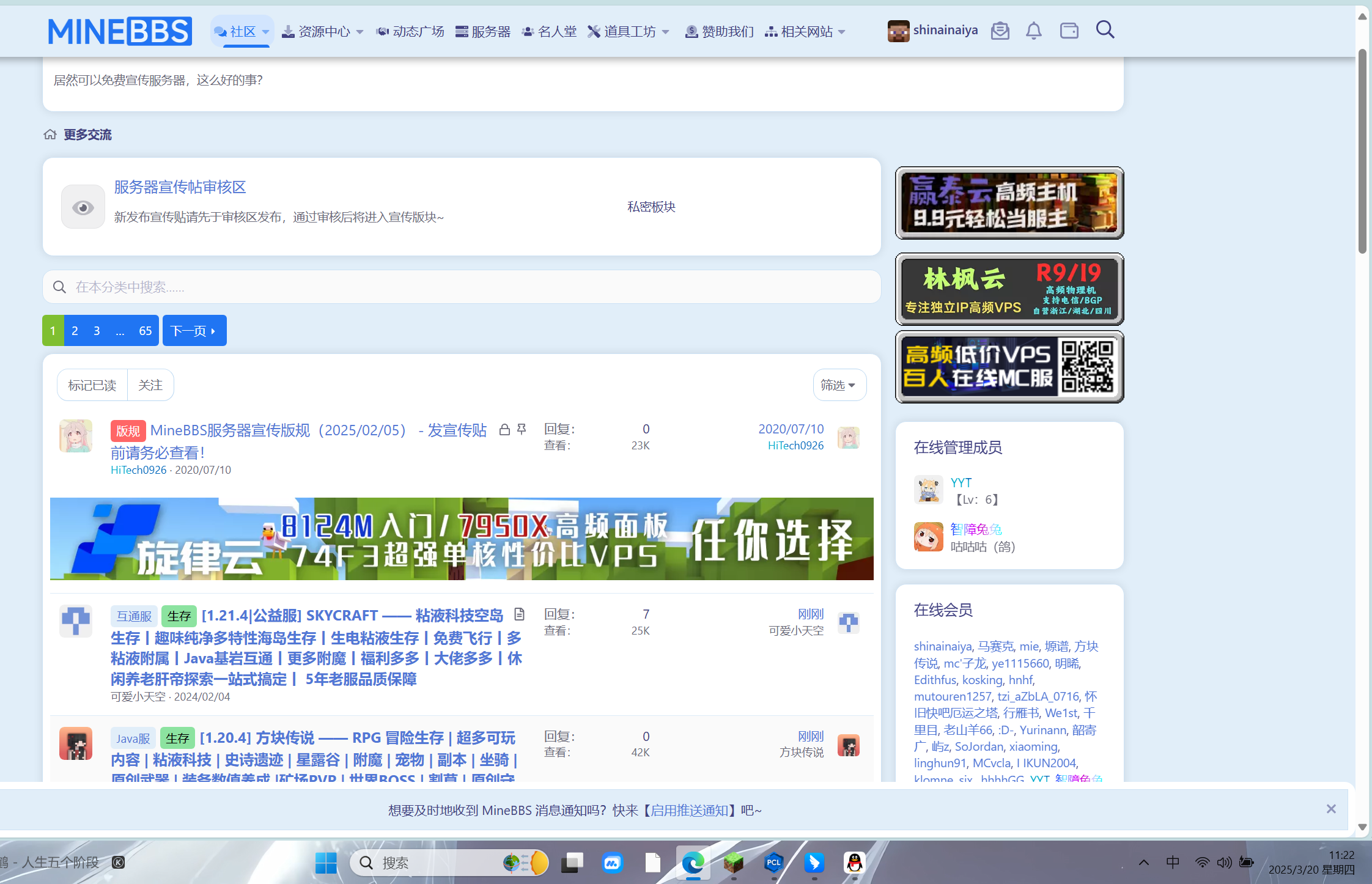Expand the 相关网站 dropdown arrow
1372x884 pixels.
click(x=841, y=32)
